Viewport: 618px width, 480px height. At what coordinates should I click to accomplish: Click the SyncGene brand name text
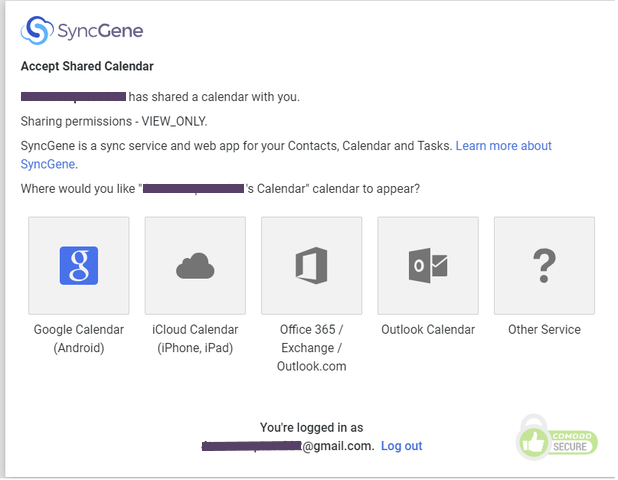[x=99, y=31]
